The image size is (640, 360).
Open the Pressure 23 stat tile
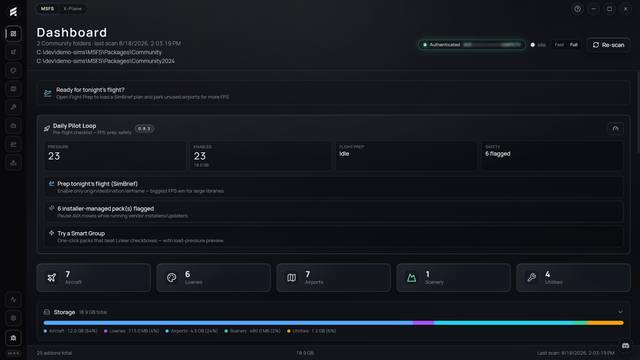(x=115, y=156)
